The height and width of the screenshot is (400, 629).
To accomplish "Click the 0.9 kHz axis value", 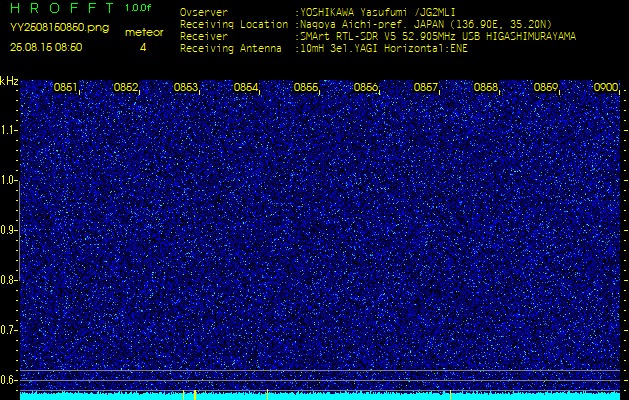I will click(8, 230).
